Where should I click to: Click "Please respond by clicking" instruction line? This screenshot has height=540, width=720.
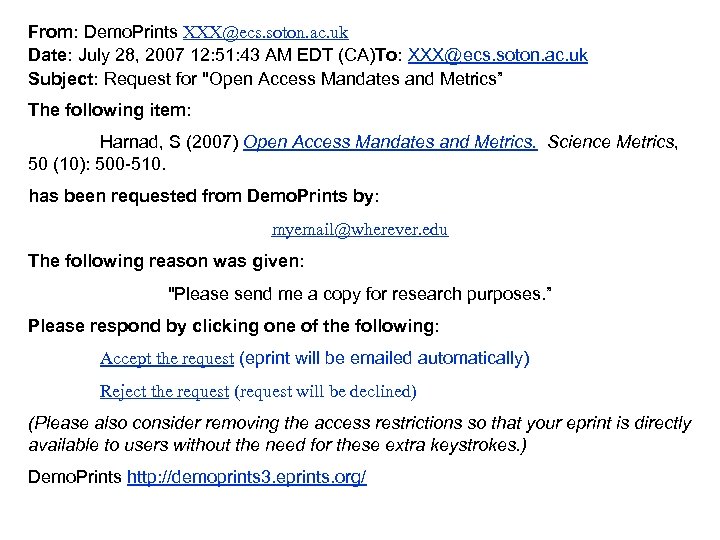coord(233,326)
